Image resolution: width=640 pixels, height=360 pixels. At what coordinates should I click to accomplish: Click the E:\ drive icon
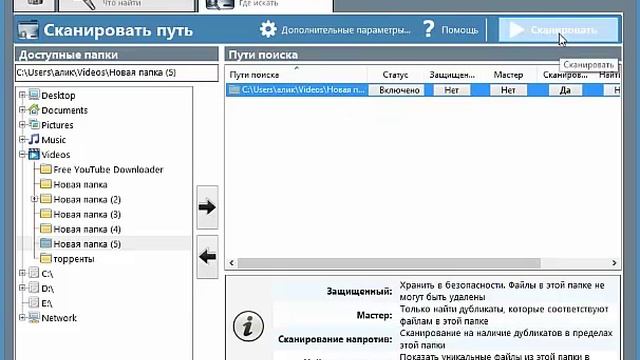[x=34, y=303]
